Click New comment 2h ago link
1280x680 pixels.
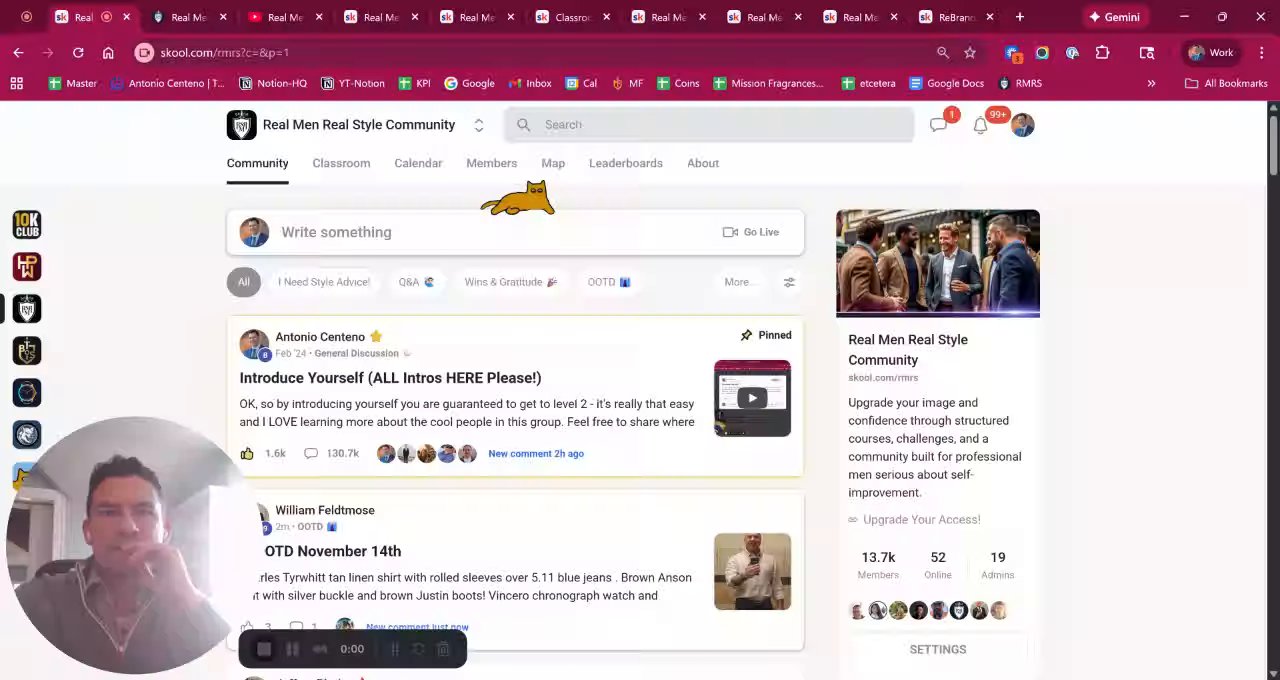click(x=536, y=454)
